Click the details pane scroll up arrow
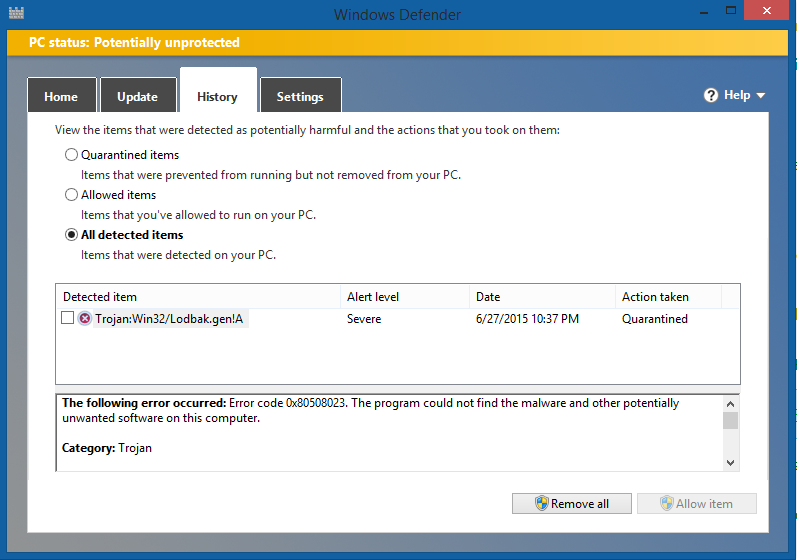797x560 pixels. point(730,404)
